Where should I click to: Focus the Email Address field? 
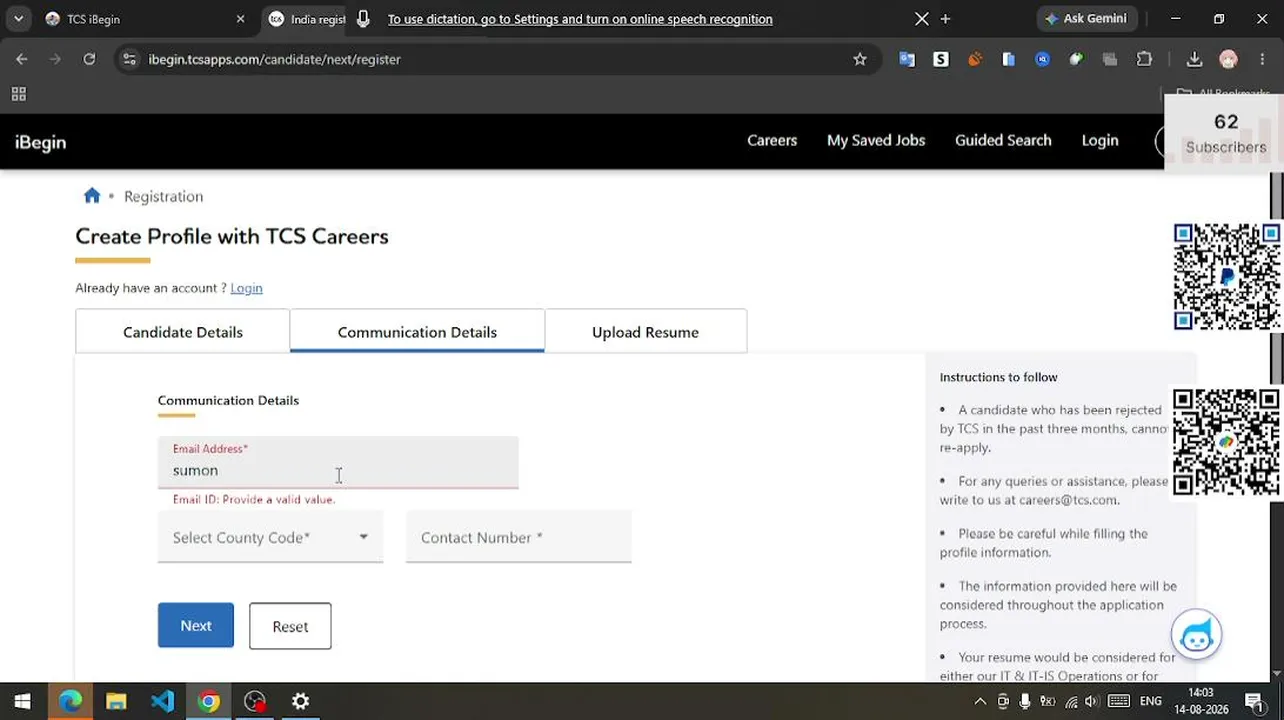(338, 462)
